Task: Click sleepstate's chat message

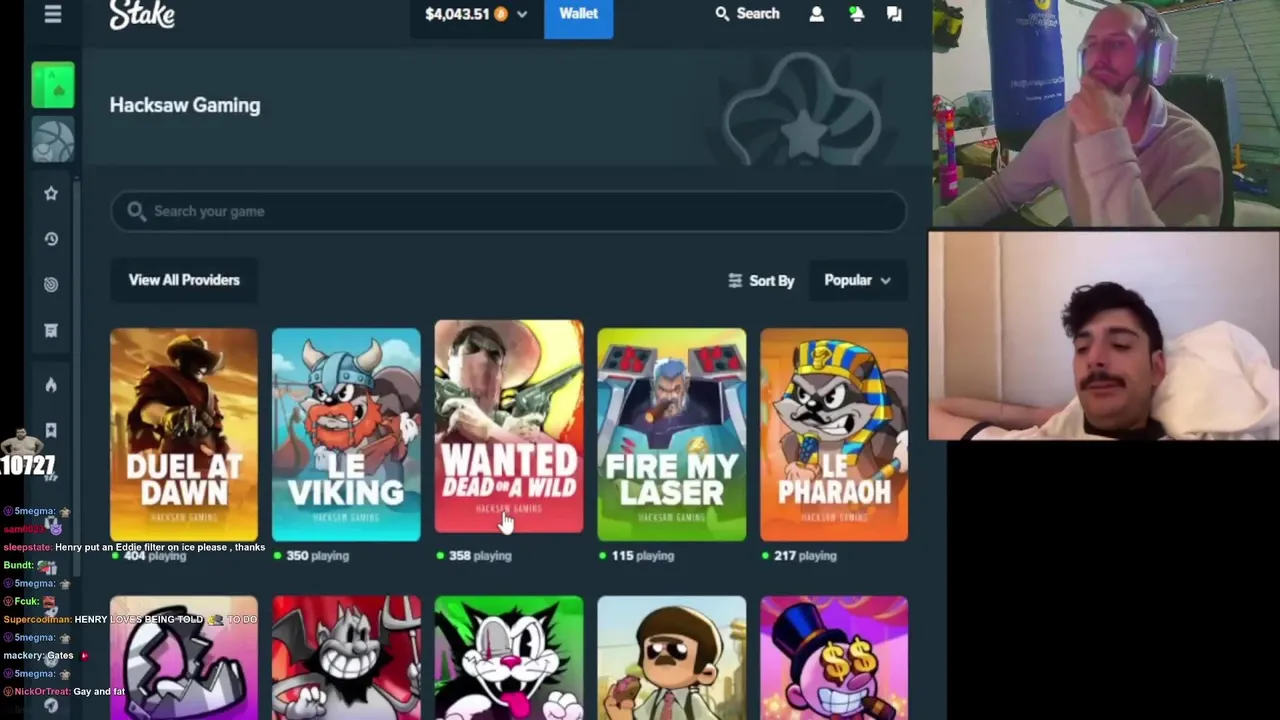Action: point(134,547)
